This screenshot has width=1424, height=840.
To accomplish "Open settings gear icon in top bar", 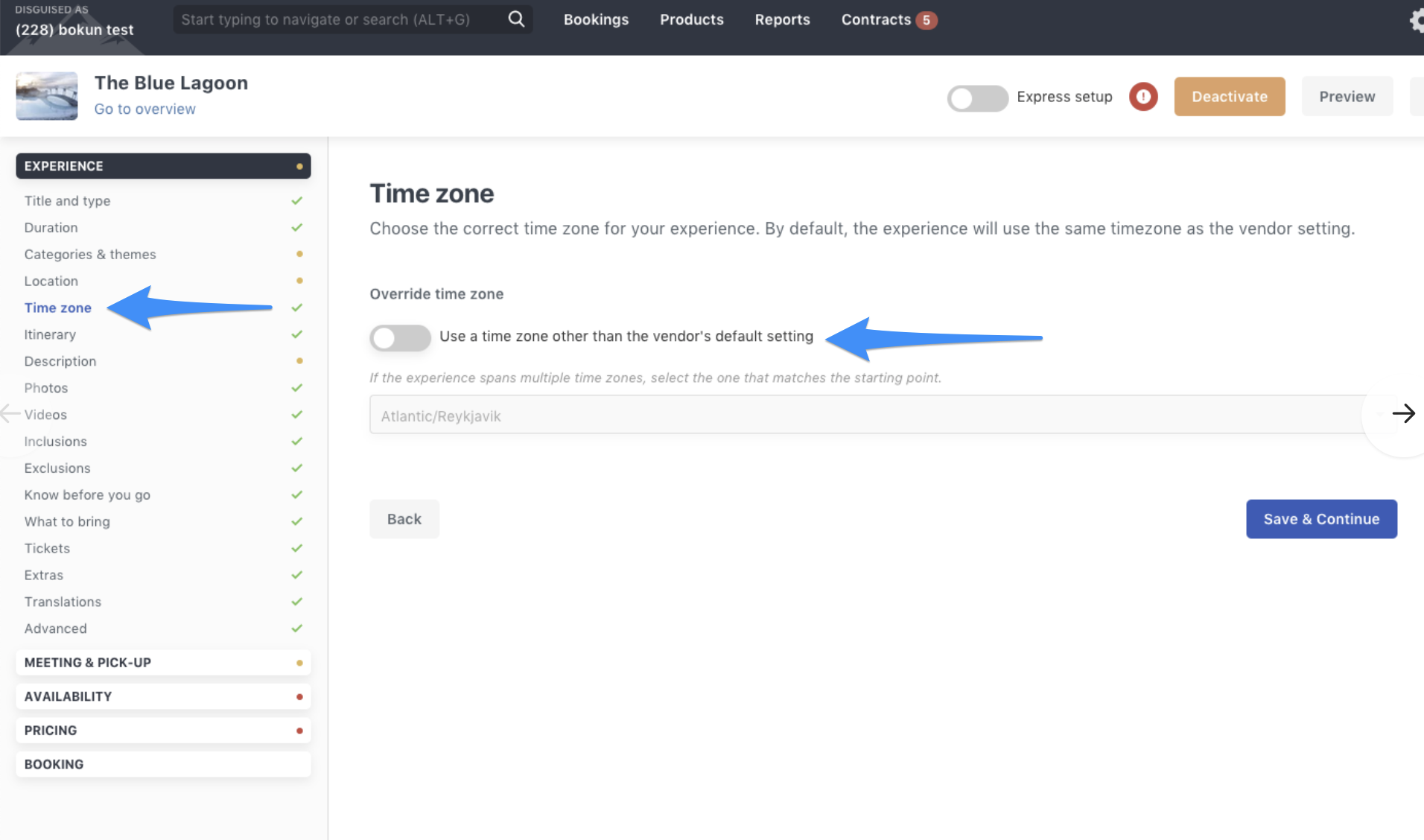I will pyautogui.click(x=1416, y=20).
